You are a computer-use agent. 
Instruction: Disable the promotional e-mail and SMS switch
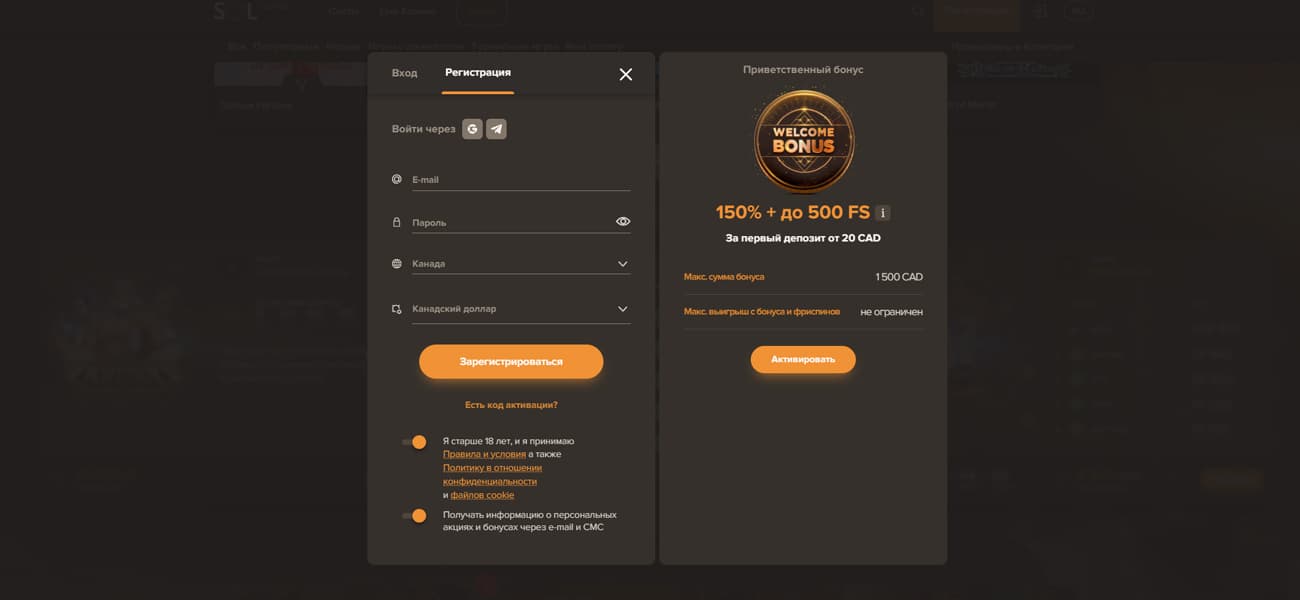click(x=414, y=516)
